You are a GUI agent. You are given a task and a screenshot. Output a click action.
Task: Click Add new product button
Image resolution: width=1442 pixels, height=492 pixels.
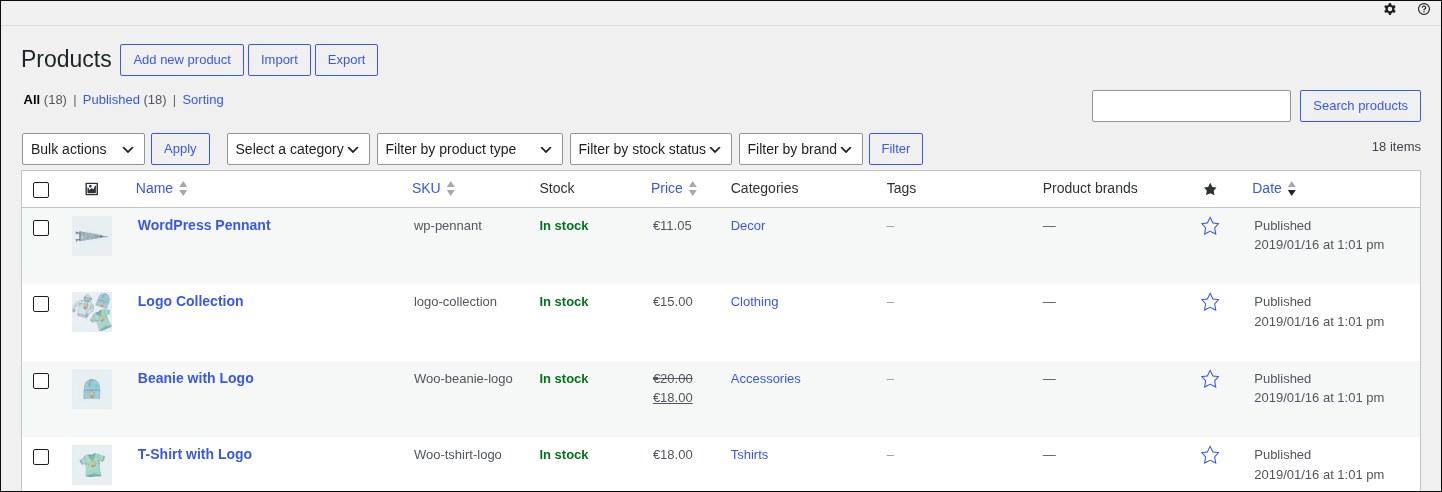click(x=182, y=60)
